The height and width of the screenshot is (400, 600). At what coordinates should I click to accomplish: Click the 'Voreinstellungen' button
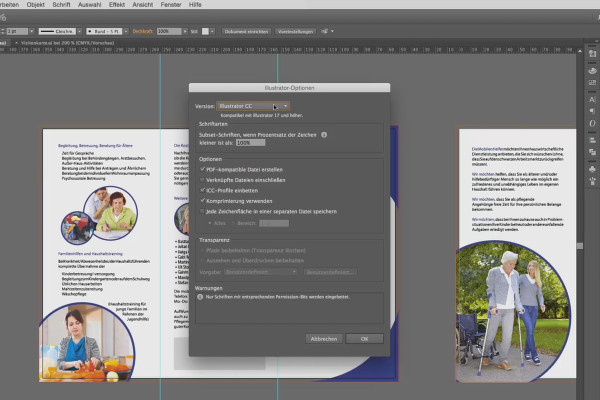tap(295, 31)
